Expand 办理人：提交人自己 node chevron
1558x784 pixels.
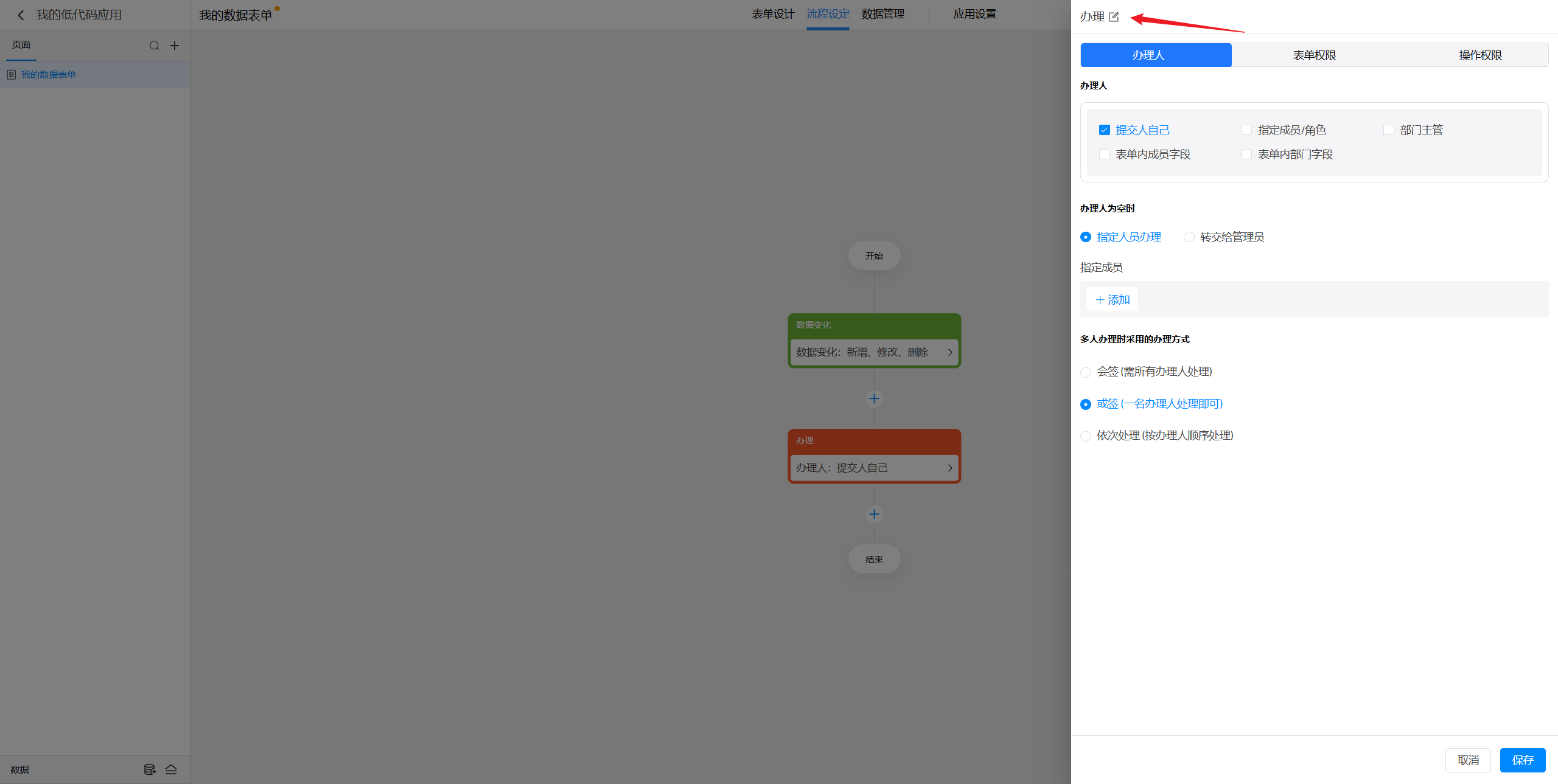pos(949,468)
